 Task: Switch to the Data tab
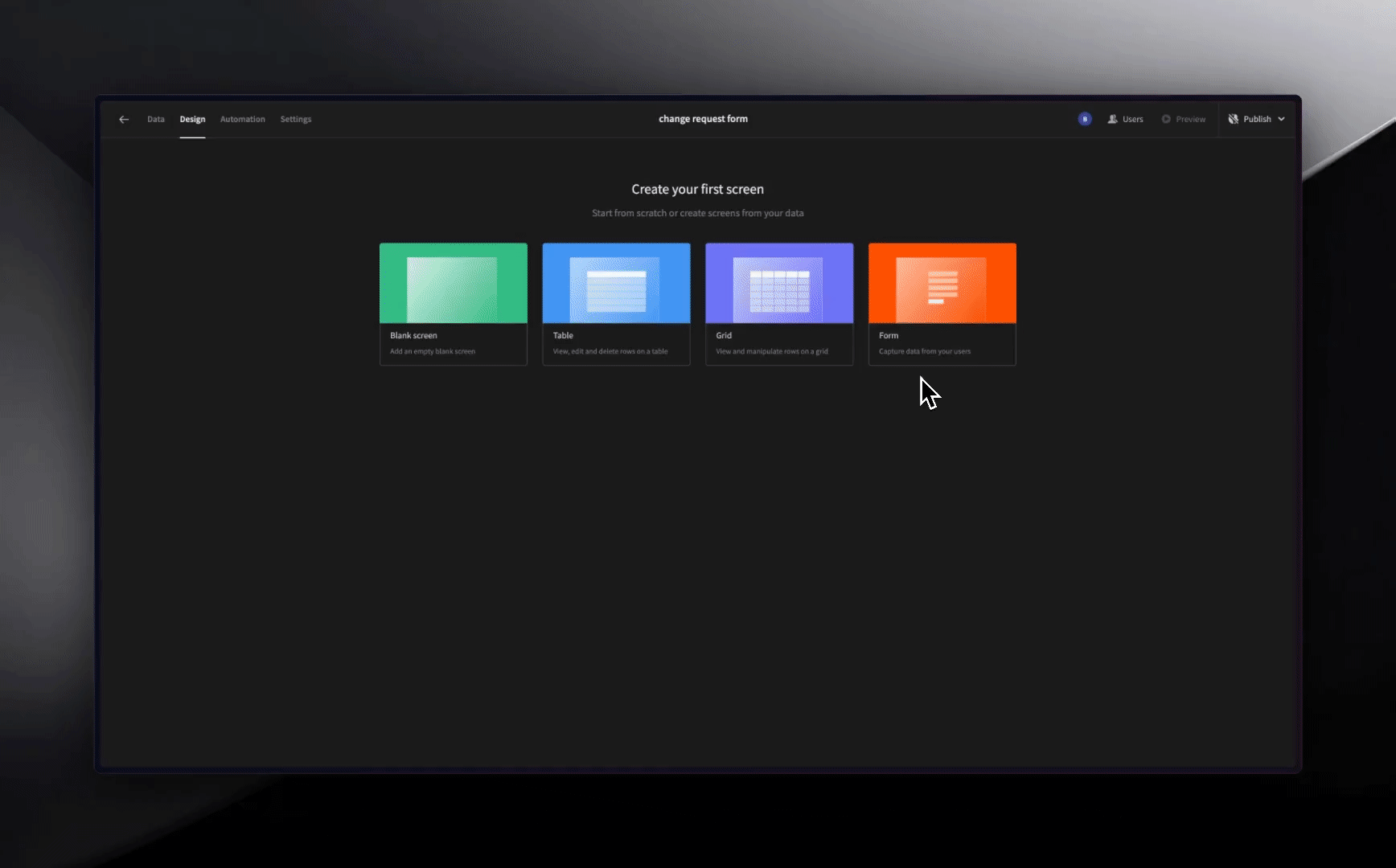156,119
